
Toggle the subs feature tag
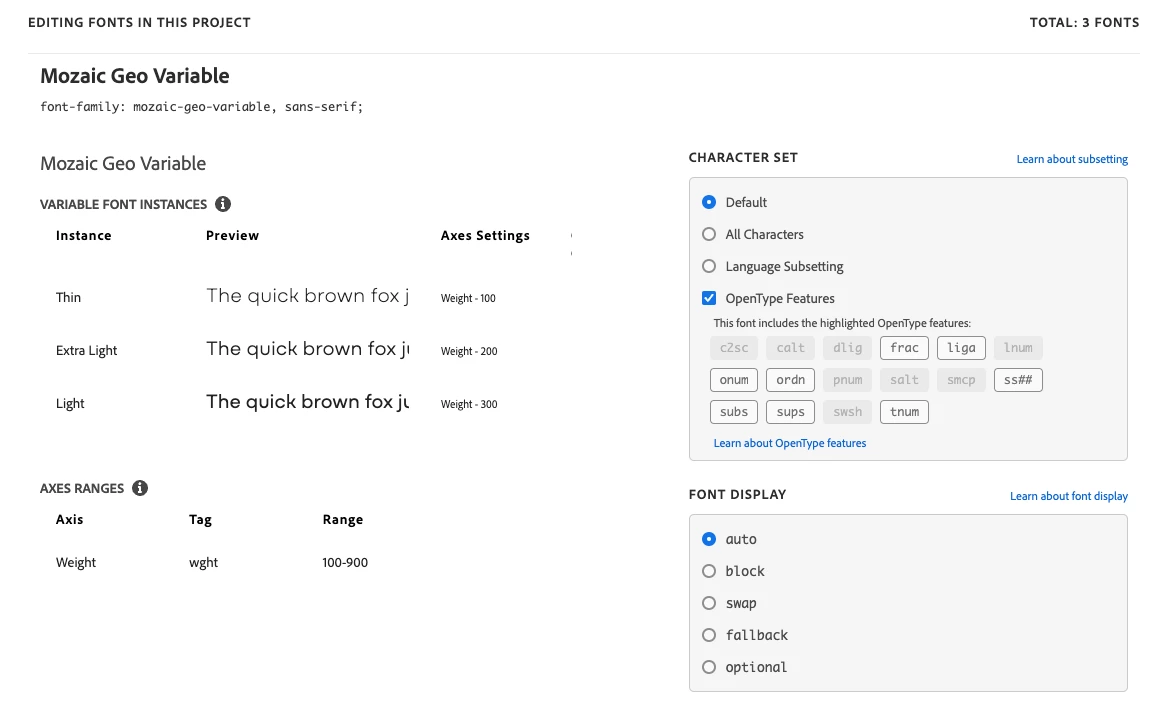pyautogui.click(x=734, y=412)
